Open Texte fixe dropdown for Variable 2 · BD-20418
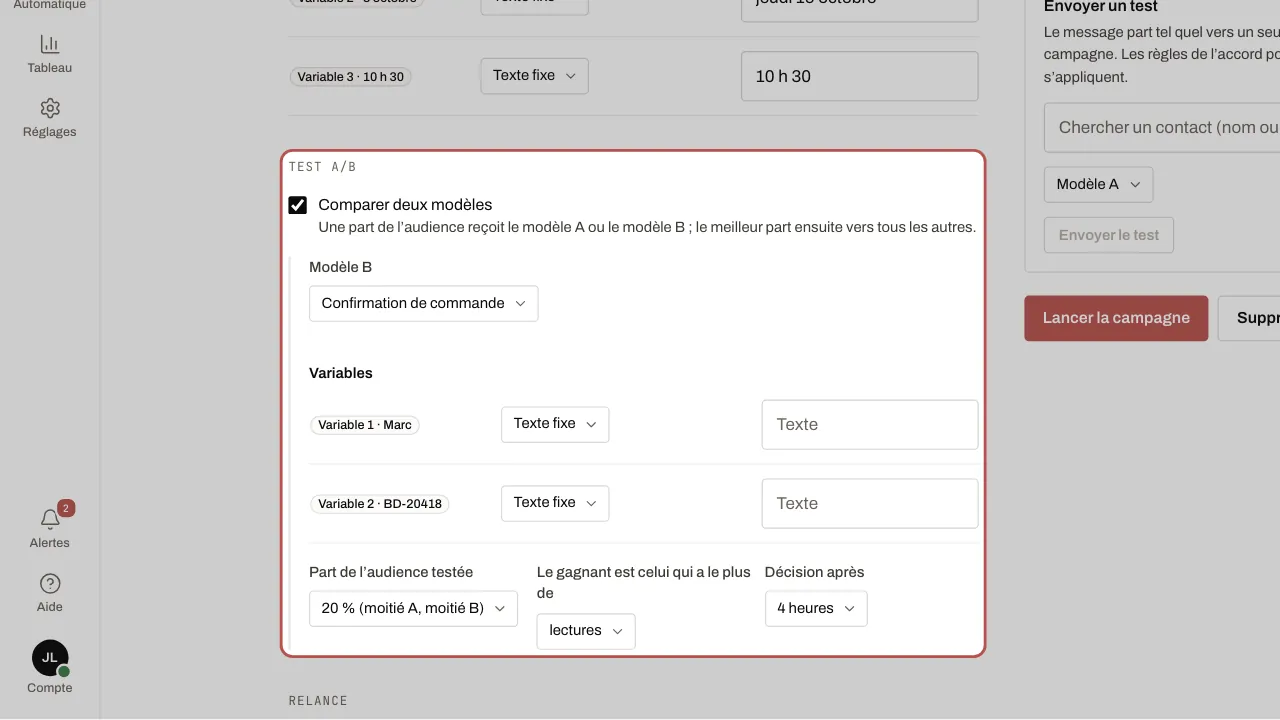Screen dimensions: 1280x720 click(555, 503)
